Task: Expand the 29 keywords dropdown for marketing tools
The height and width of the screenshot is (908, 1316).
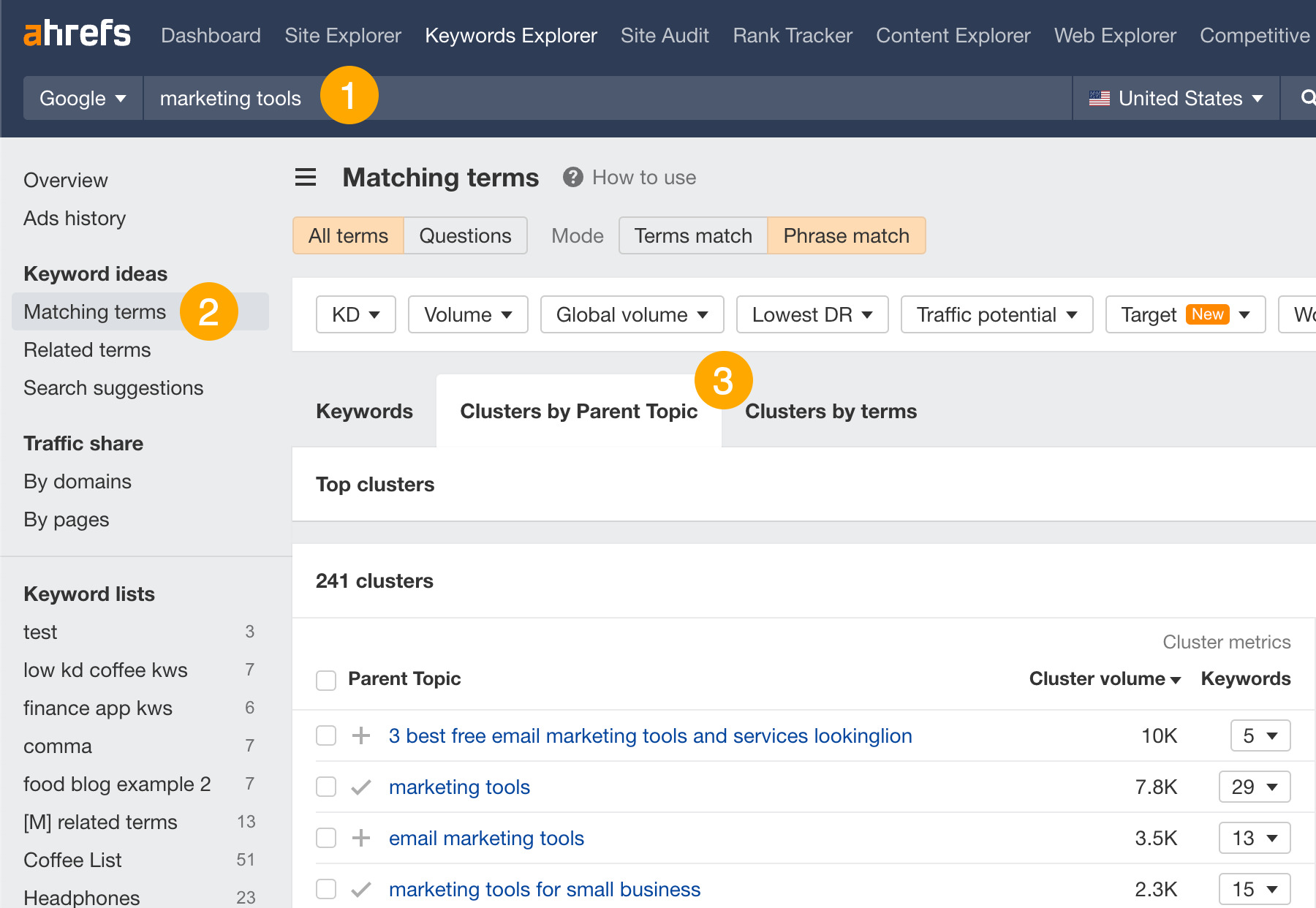Action: tap(1255, 787)
